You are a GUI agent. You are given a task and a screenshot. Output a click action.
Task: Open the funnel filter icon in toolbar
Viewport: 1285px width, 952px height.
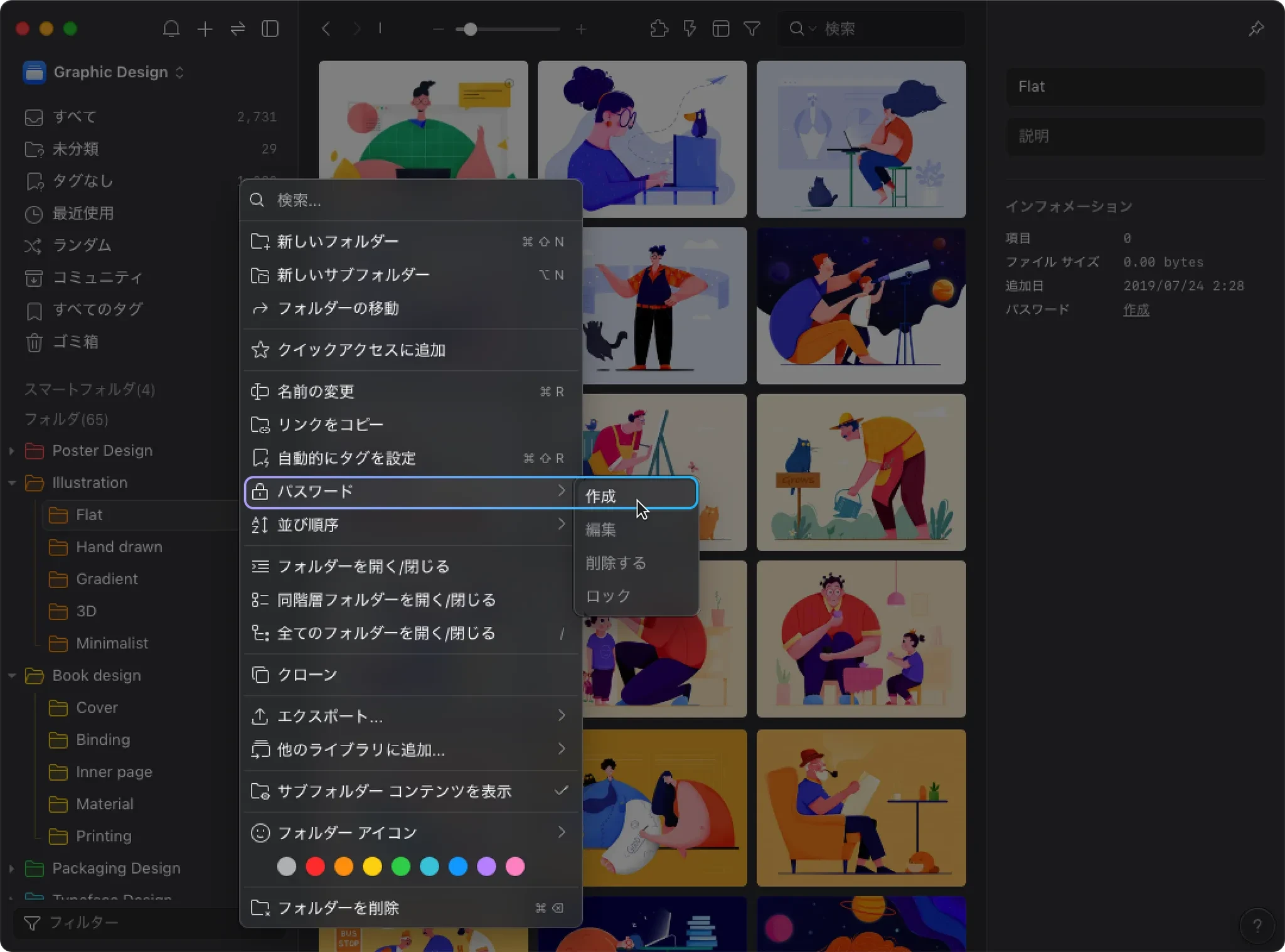click(752, 29)
